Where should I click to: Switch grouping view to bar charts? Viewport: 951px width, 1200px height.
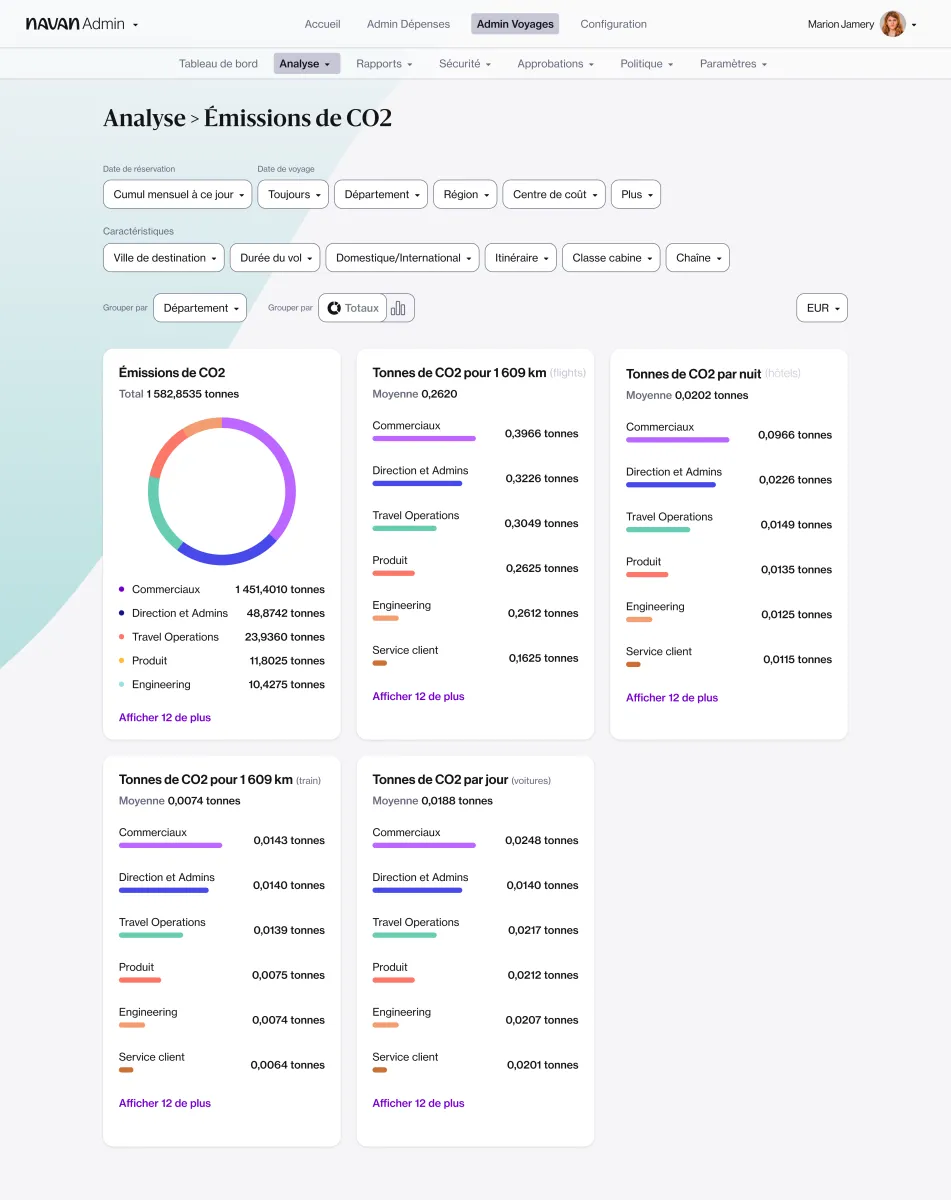pyautogui.click(x=398, y=308)
